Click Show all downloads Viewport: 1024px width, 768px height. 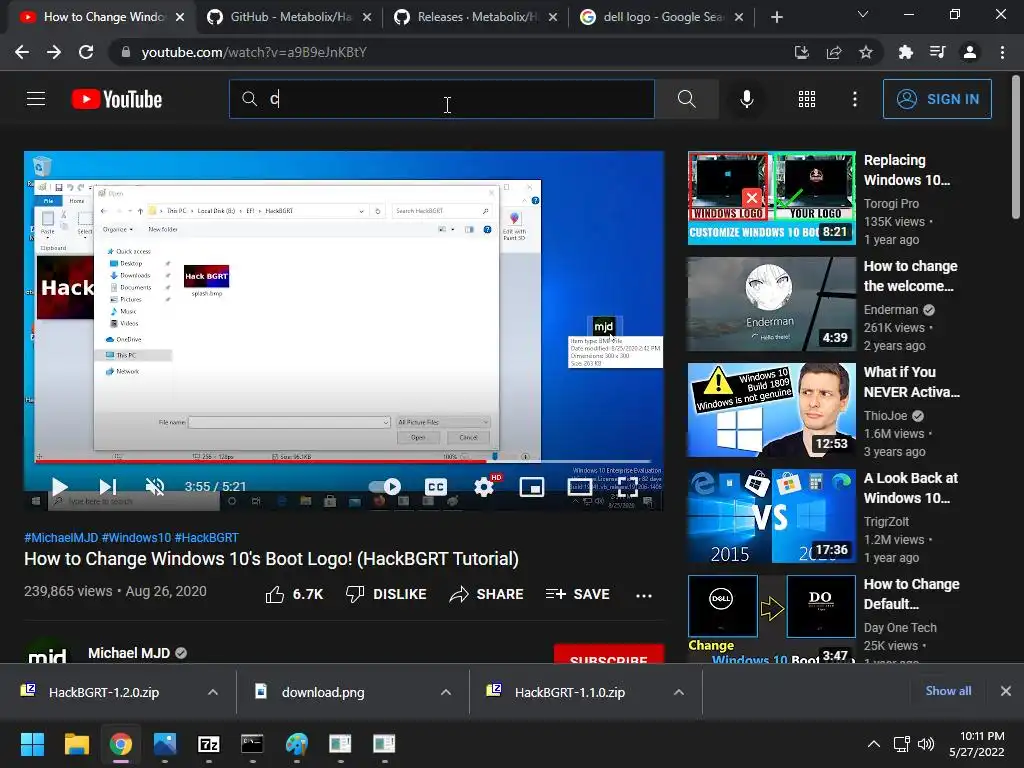(x=948, y=691)
